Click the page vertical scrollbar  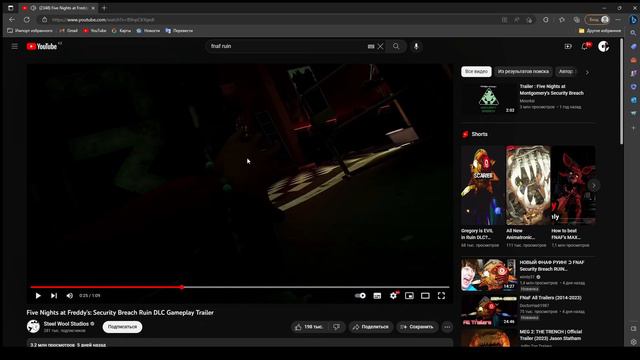[622, 92]
